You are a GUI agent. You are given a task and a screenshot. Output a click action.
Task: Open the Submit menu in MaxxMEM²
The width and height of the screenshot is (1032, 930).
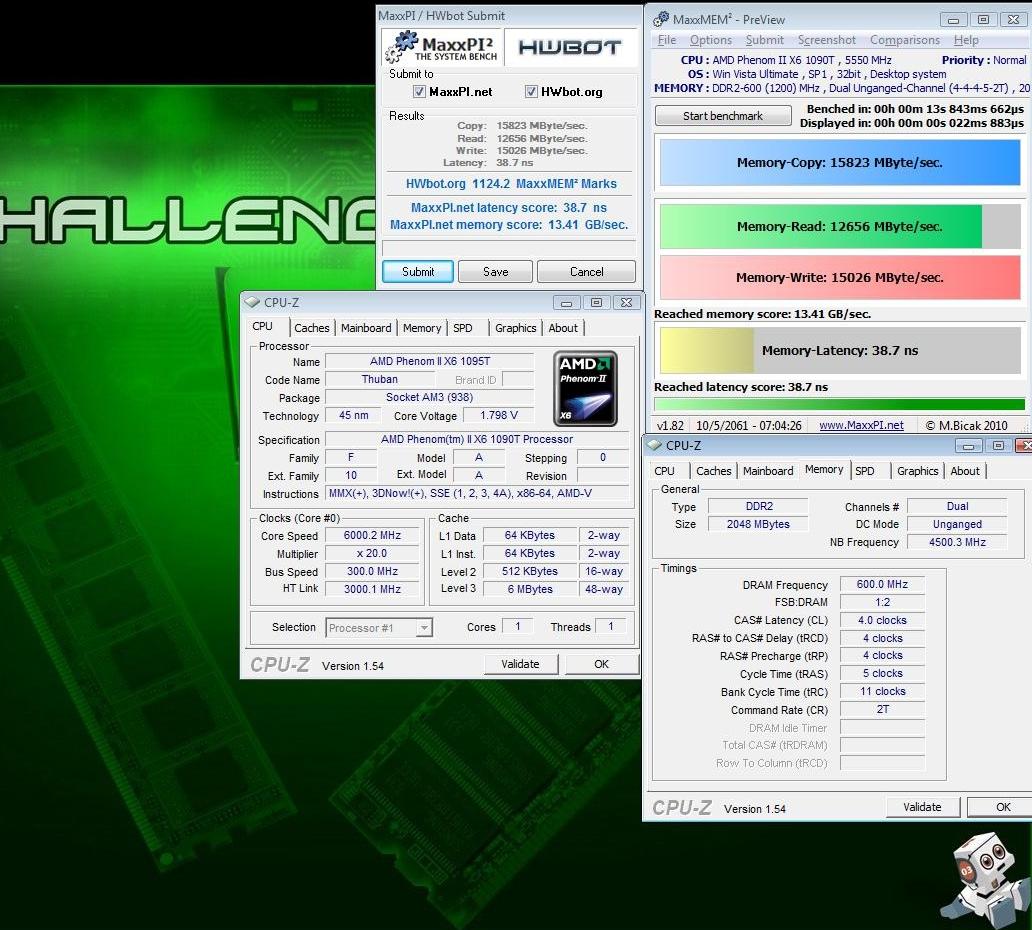pyautogui.click(x=764, y=40)
